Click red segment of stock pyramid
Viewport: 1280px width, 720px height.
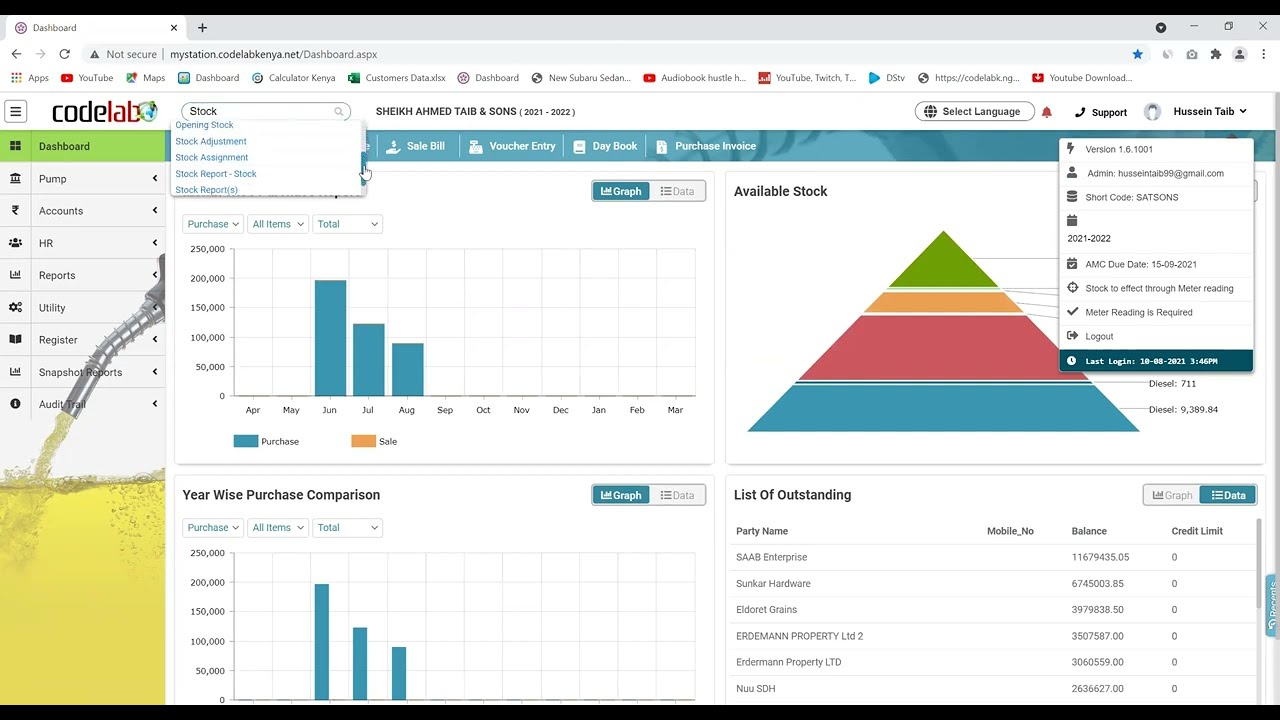point(942,348)
